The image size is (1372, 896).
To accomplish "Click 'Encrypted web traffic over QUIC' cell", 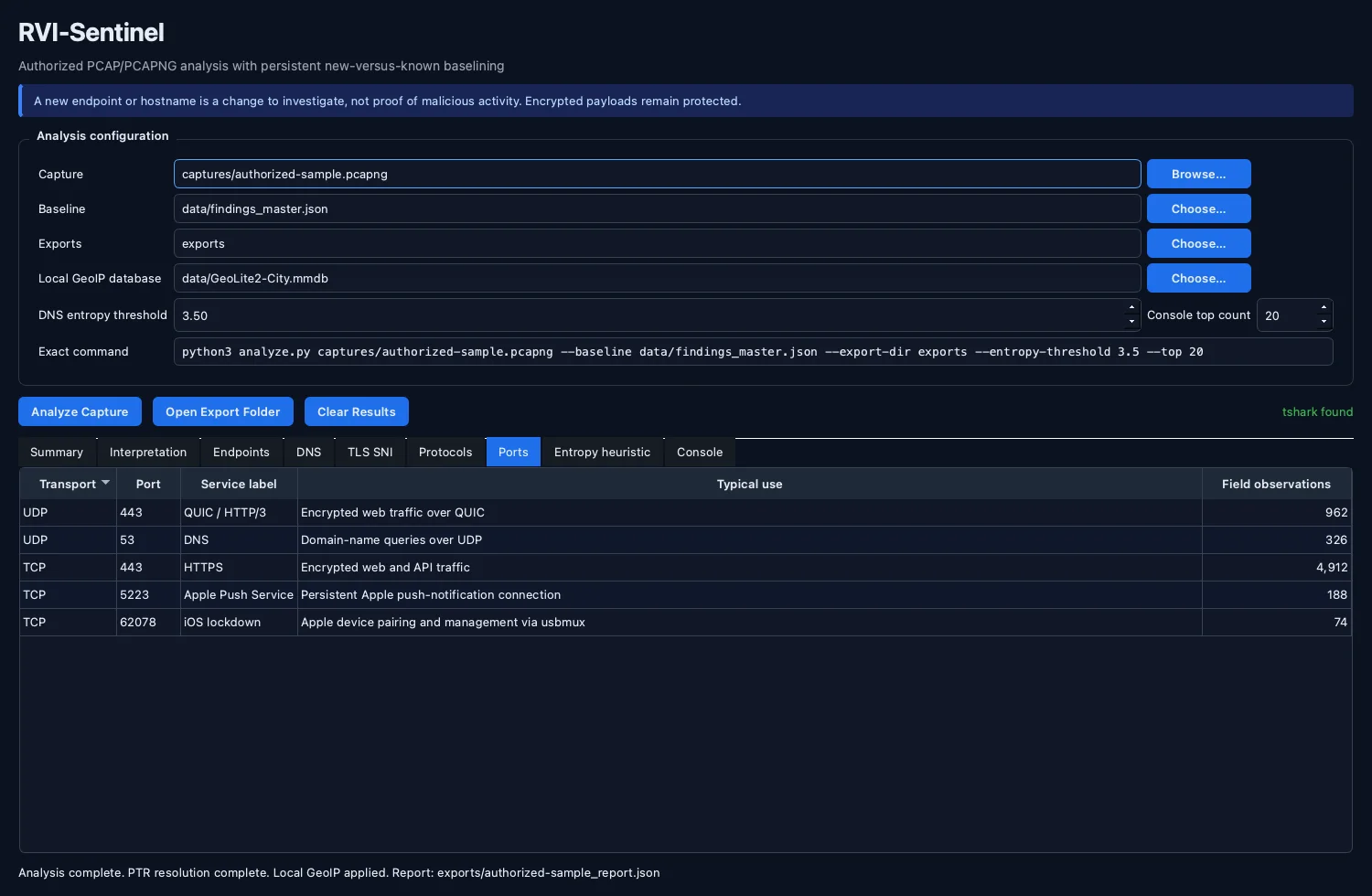I will (749, 512).
